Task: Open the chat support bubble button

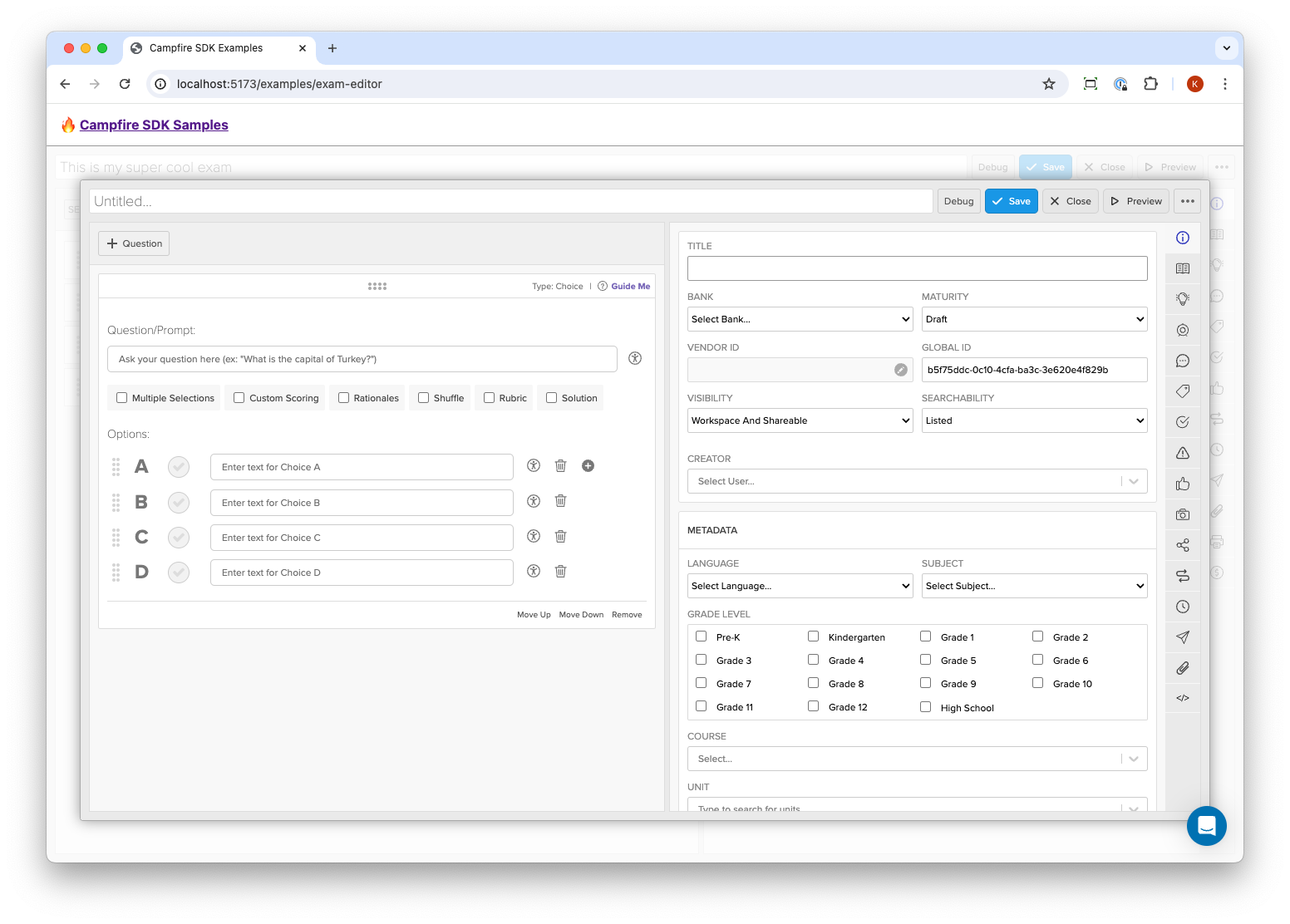Action: (x=1207, y=826)
